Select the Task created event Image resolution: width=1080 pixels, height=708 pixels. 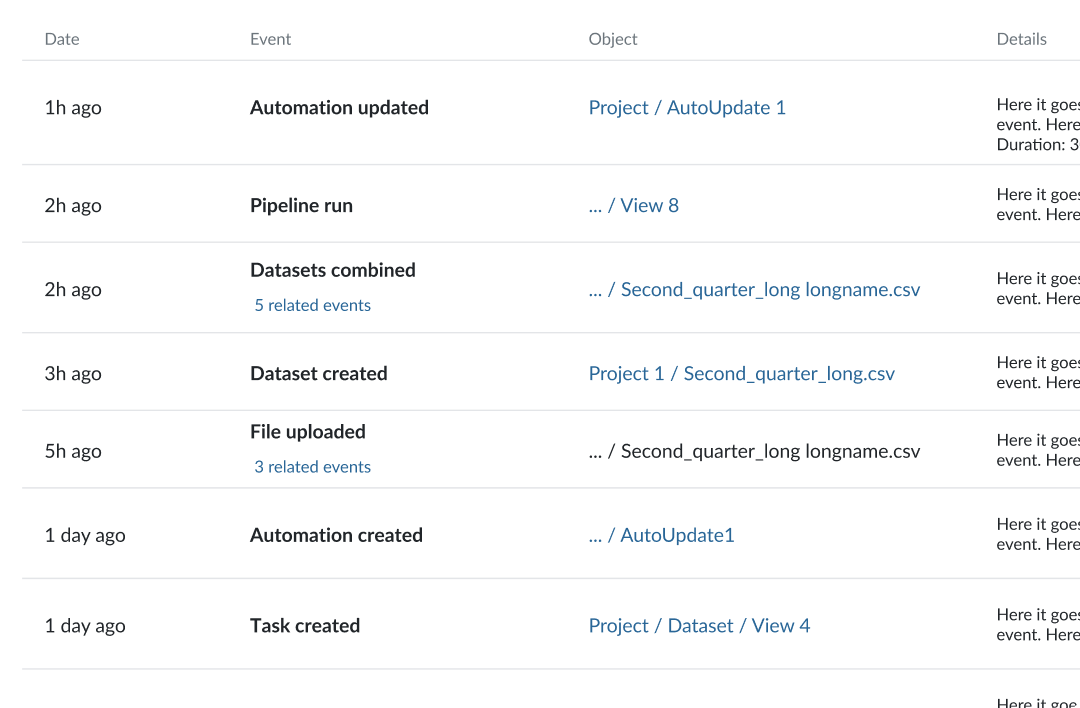tap(304, 626)
